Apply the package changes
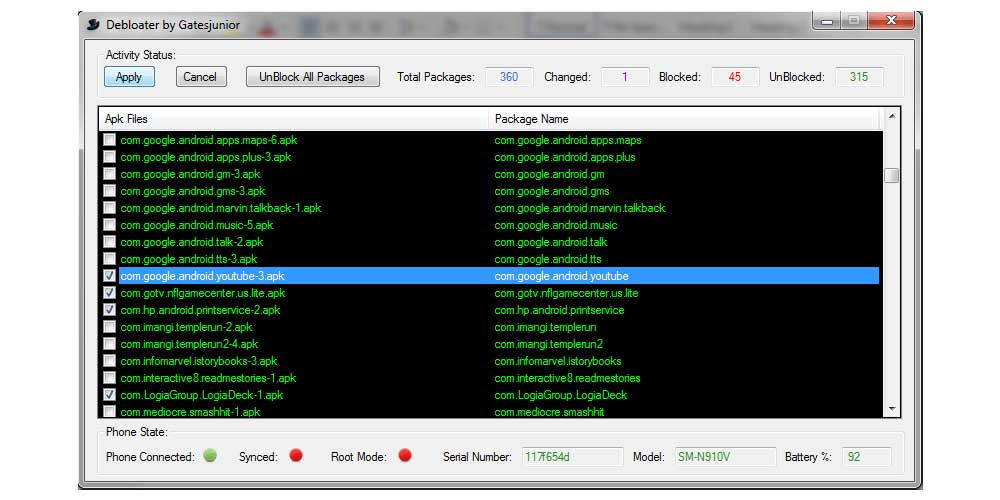This screenshot has height=500, width=1000. coord(129,77)
